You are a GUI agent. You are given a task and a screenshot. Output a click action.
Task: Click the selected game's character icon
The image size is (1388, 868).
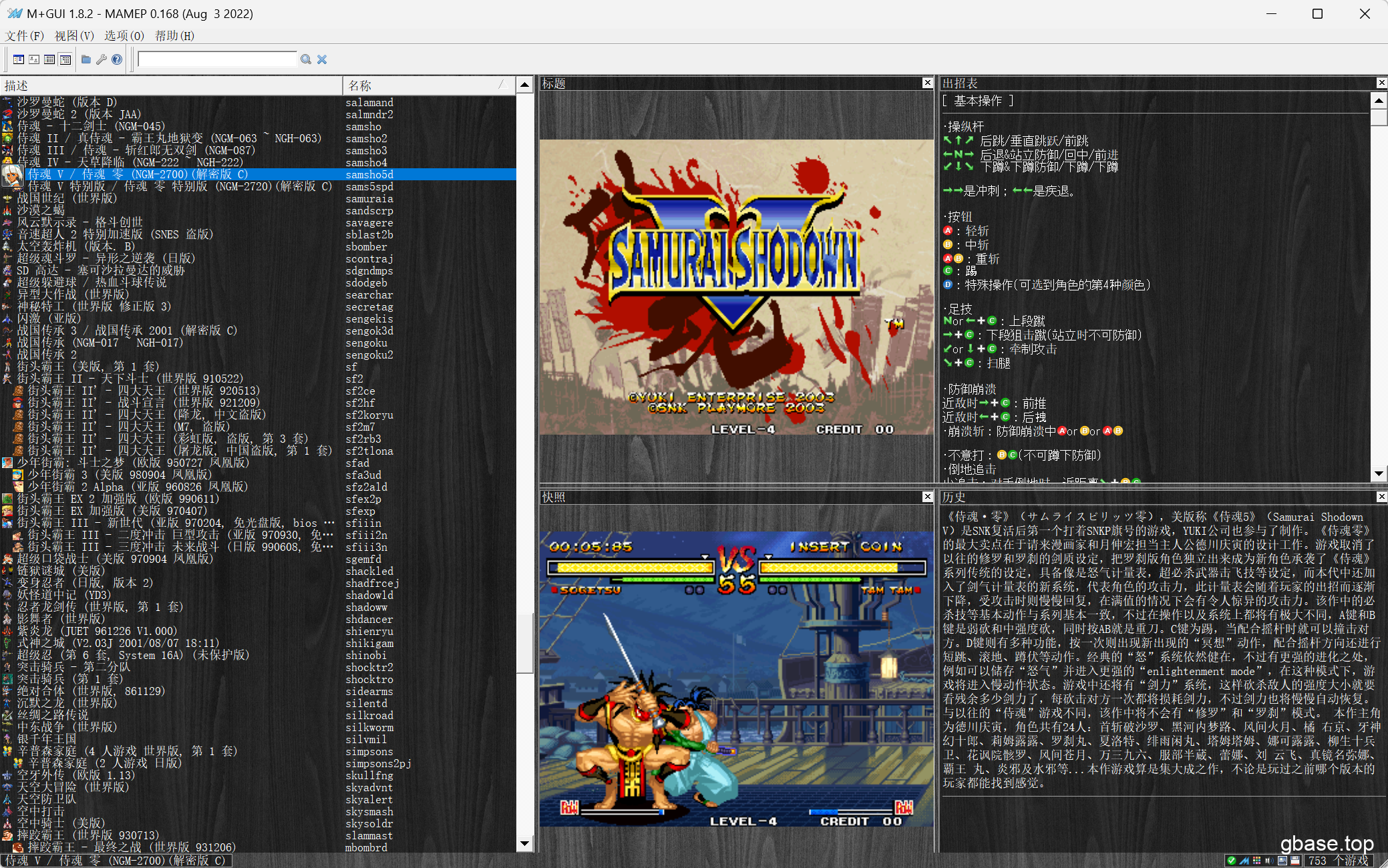point(12,175)
